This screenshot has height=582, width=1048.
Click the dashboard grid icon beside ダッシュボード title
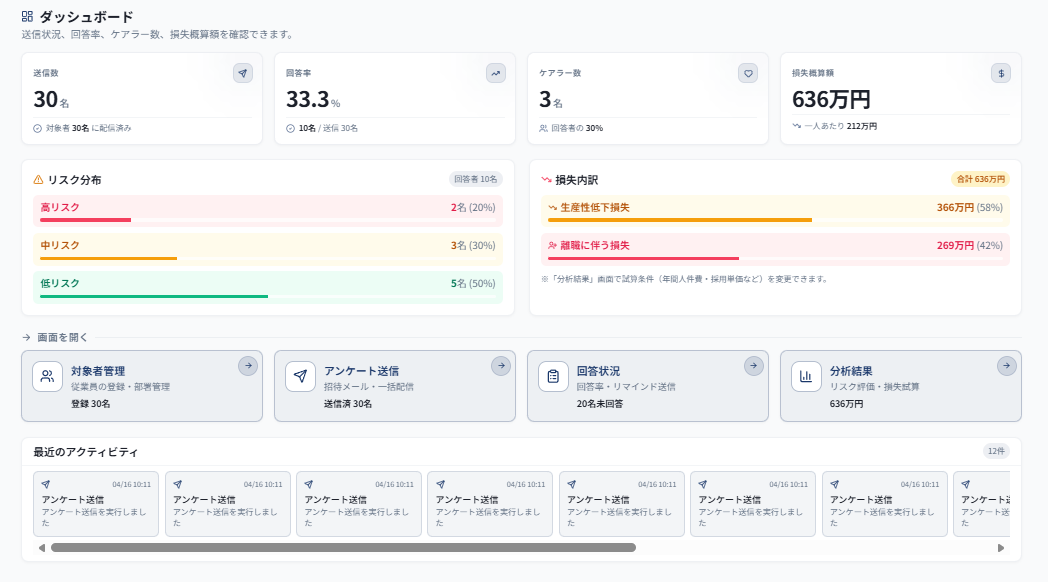click(x=27, y=17)
